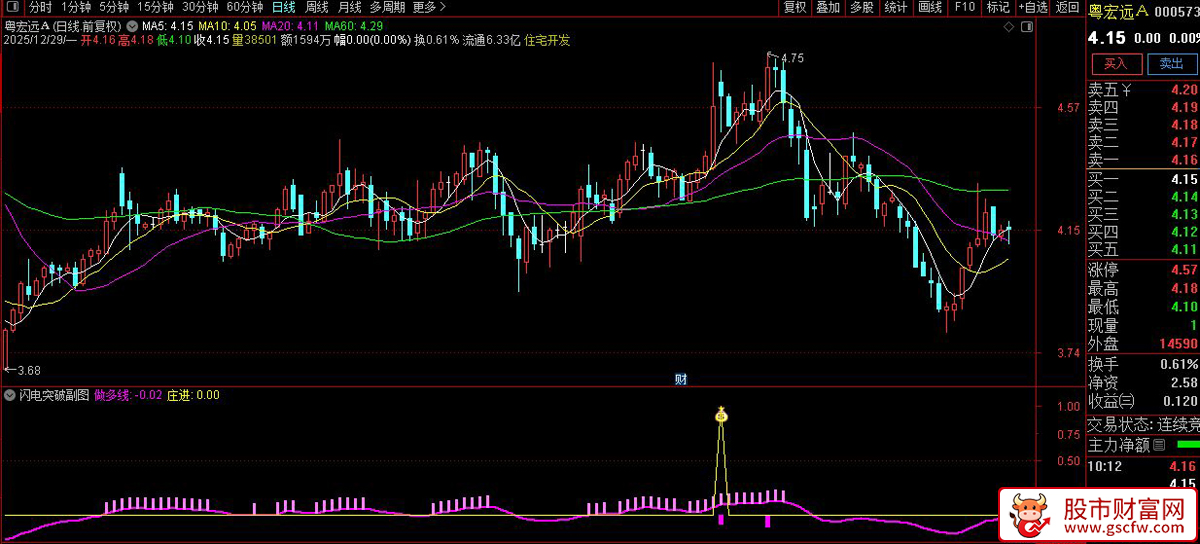Click the panel layout icon at top-left
Screen dimensions: 1200x544
[13, 7]
